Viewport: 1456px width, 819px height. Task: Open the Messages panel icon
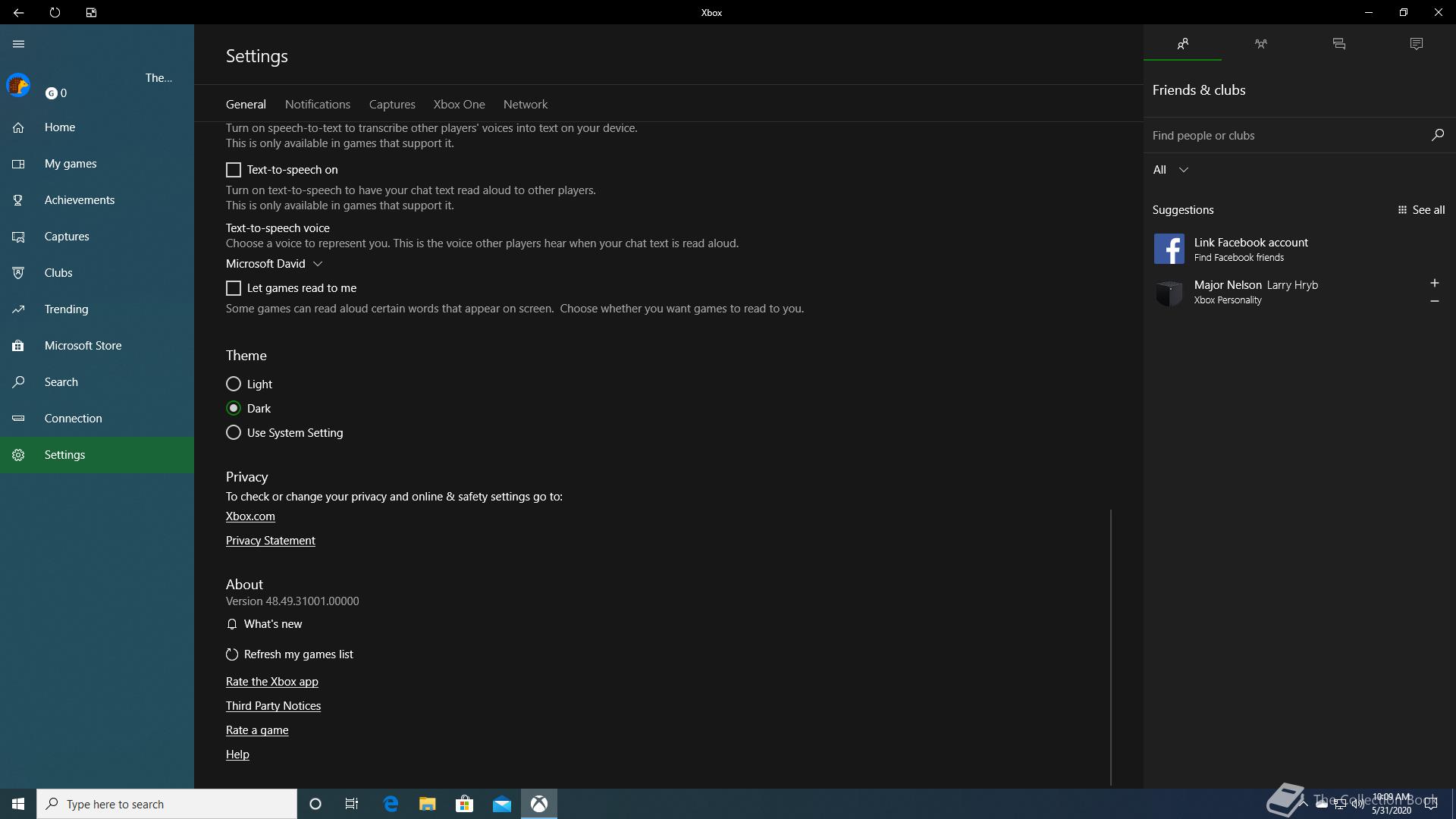(1338, 44)
